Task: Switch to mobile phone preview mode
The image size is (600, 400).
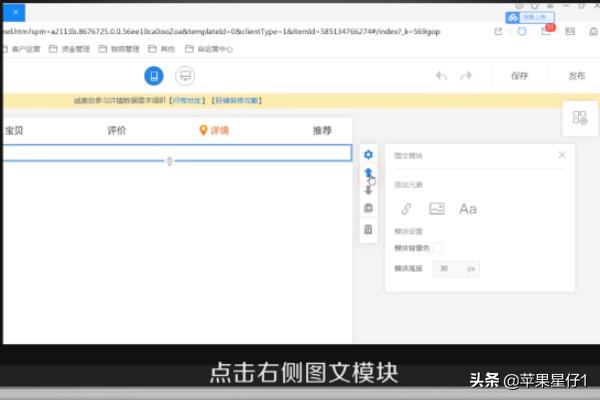Action: point(153,76)
